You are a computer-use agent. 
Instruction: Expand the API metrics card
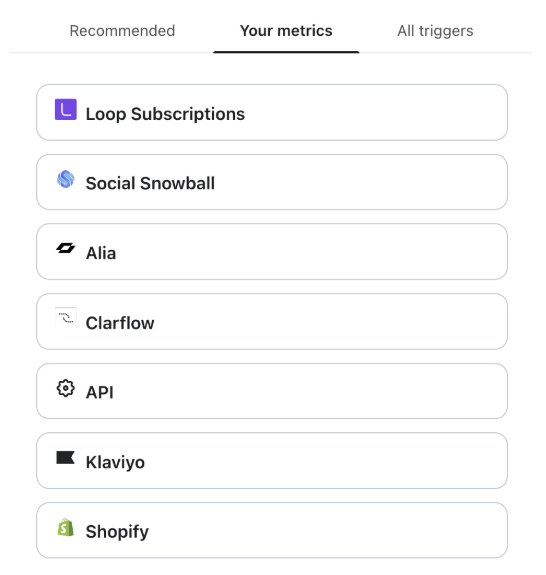[272, 391]
